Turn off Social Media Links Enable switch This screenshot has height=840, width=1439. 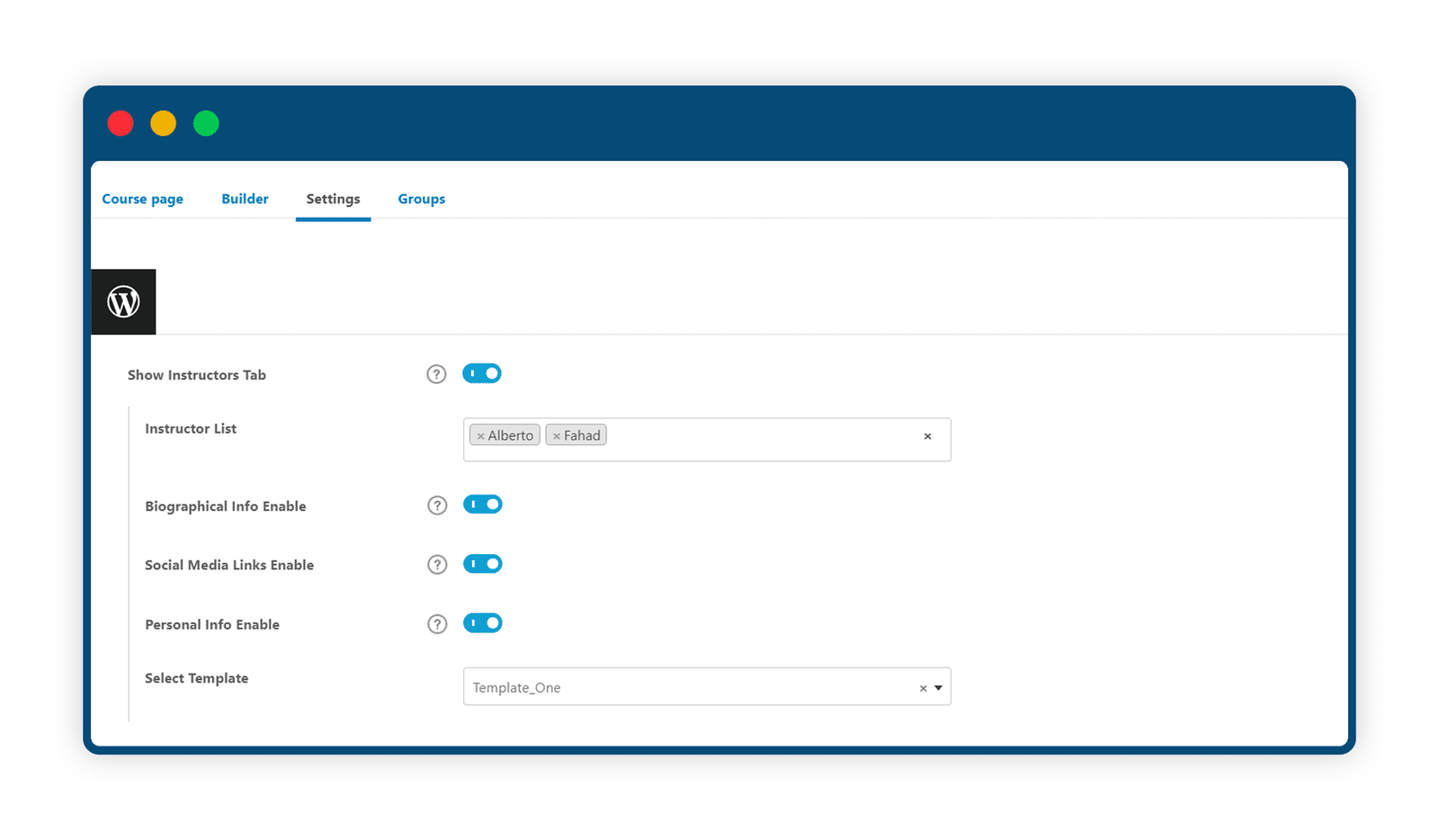(x=483, y=564)
